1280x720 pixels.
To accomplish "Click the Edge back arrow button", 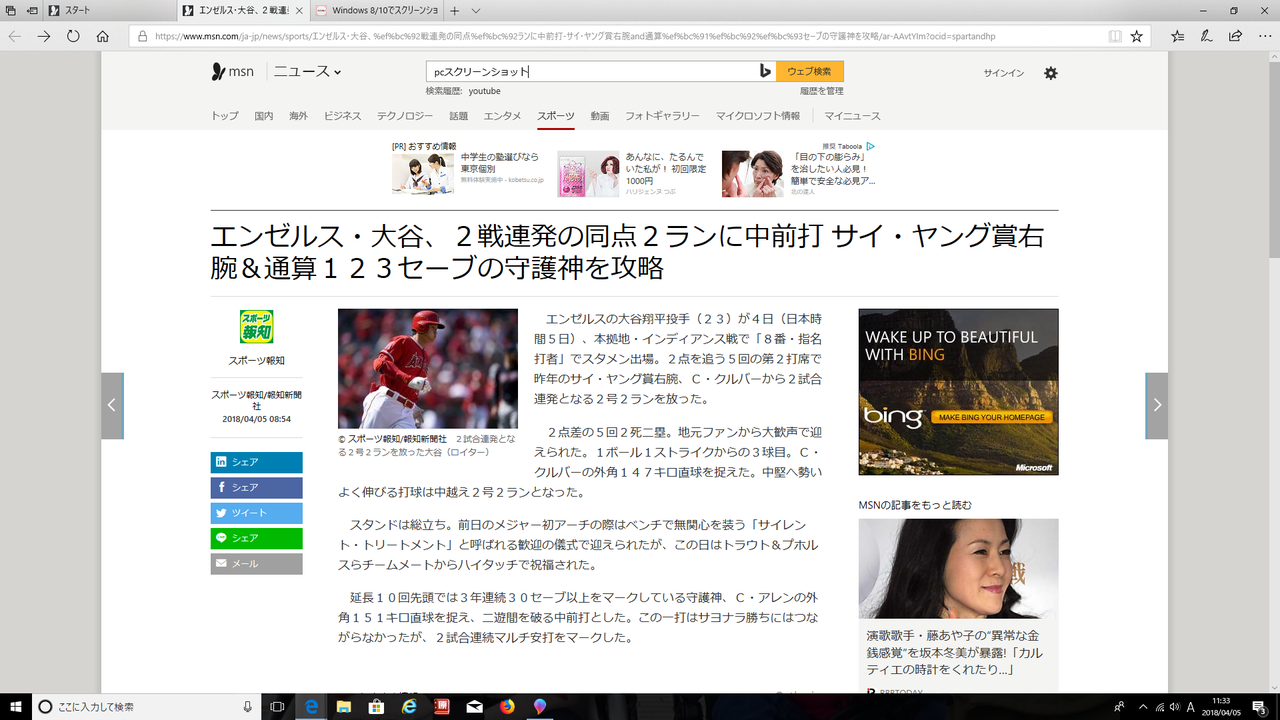I will pos(14,36).
